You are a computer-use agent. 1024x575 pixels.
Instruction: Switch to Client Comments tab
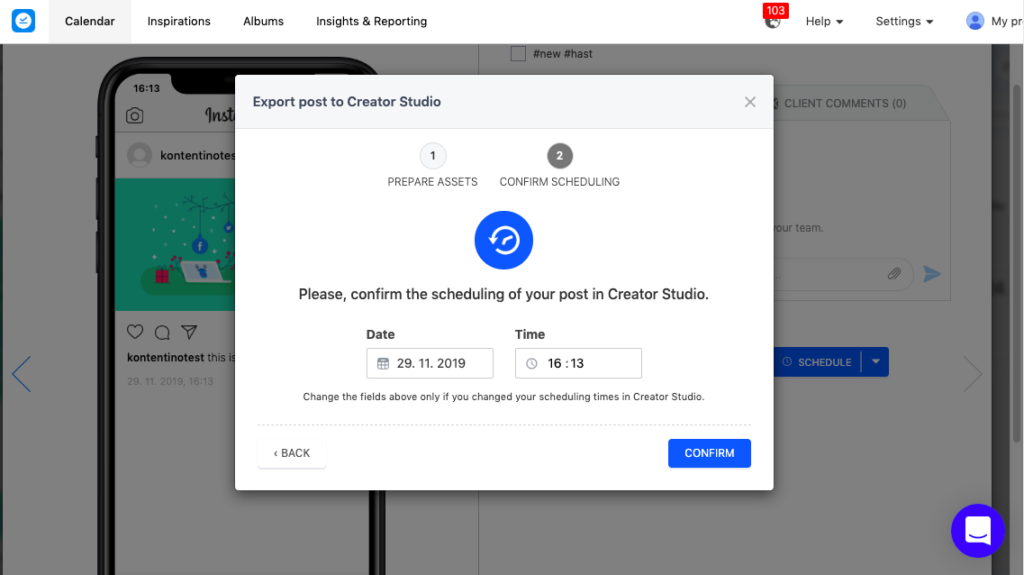tap(844, 103)
